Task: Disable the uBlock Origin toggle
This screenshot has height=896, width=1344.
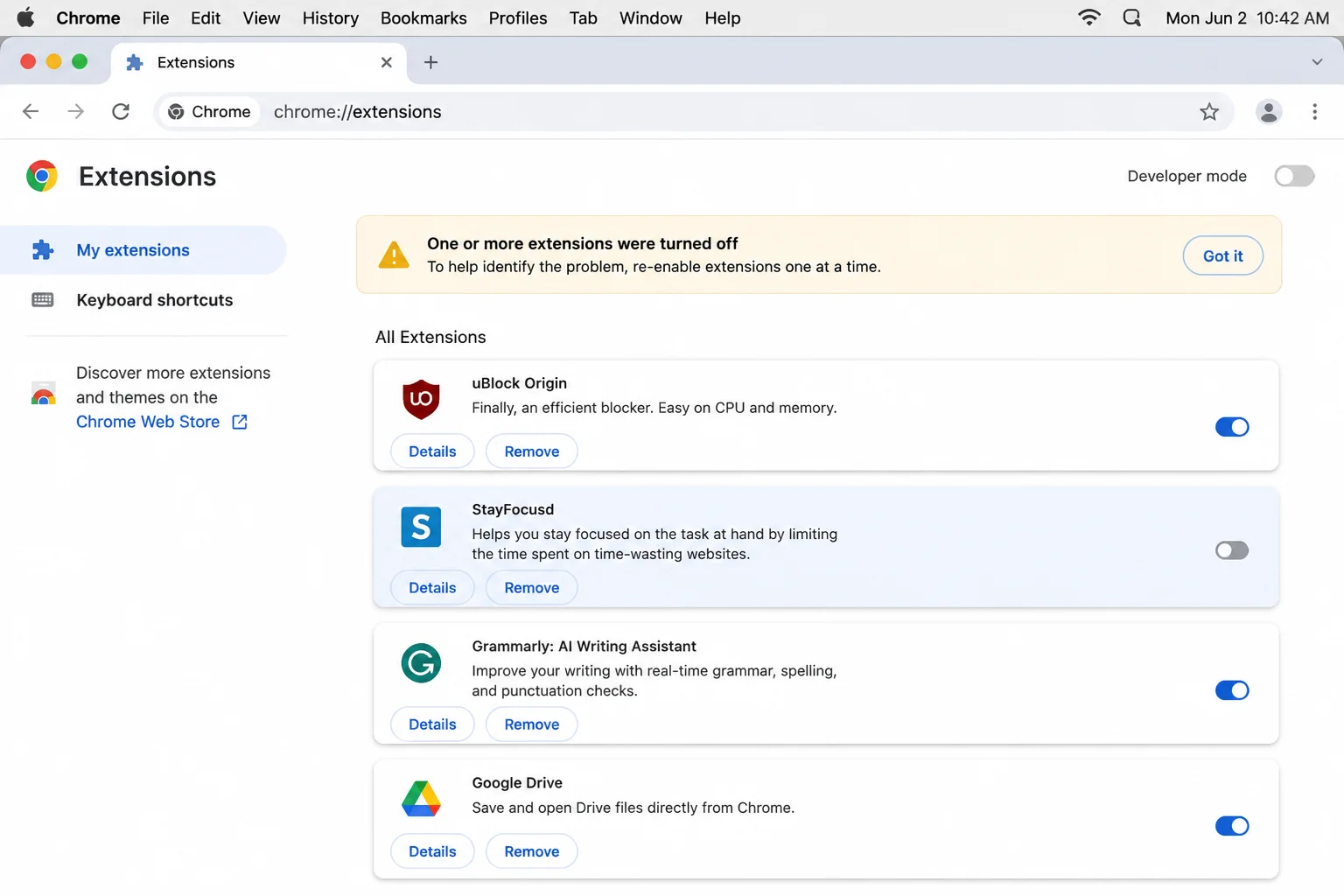Action: click(x=1232, y=427)
